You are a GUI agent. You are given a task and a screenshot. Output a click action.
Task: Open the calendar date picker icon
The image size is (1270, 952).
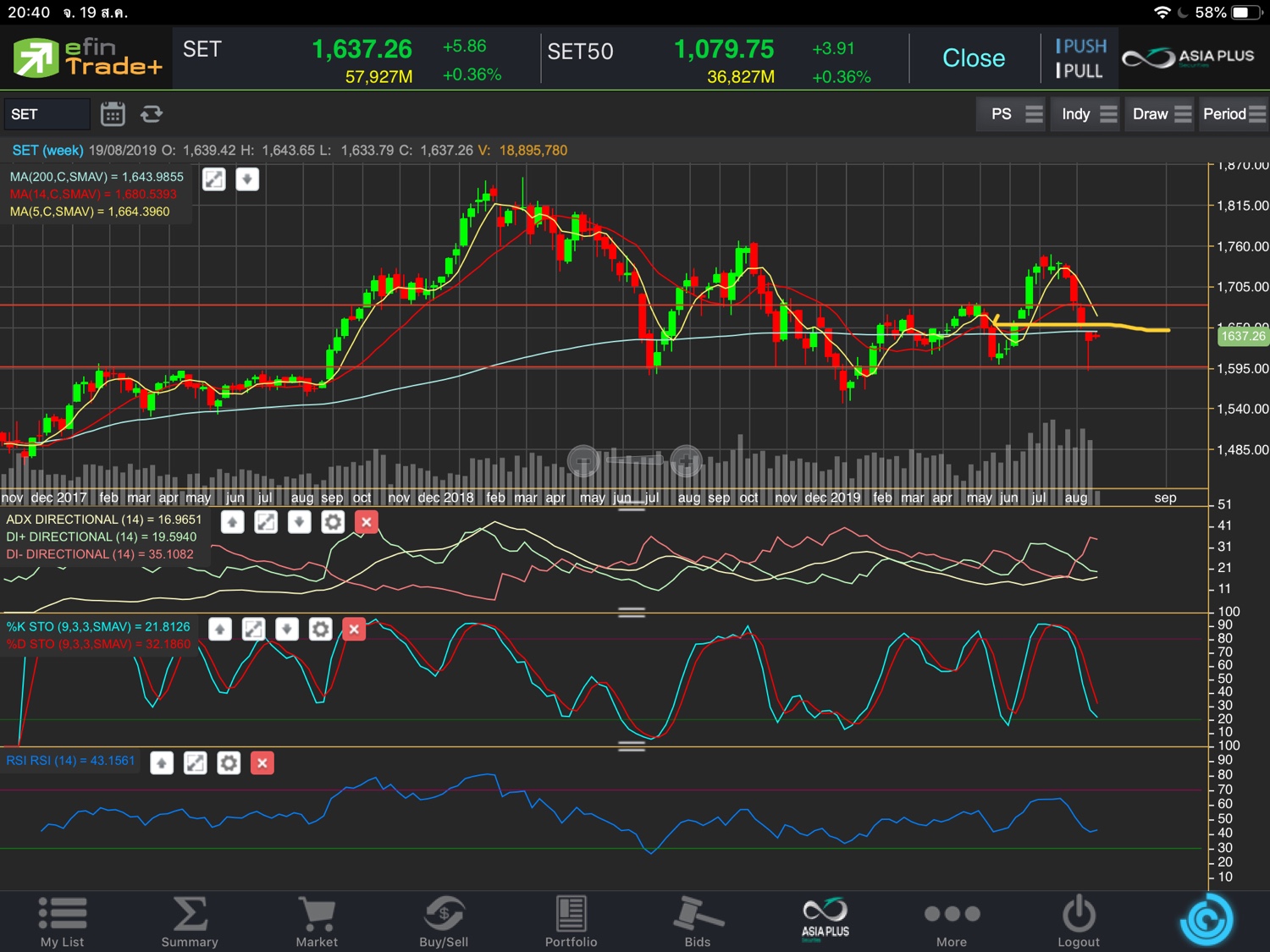point(113,114)
